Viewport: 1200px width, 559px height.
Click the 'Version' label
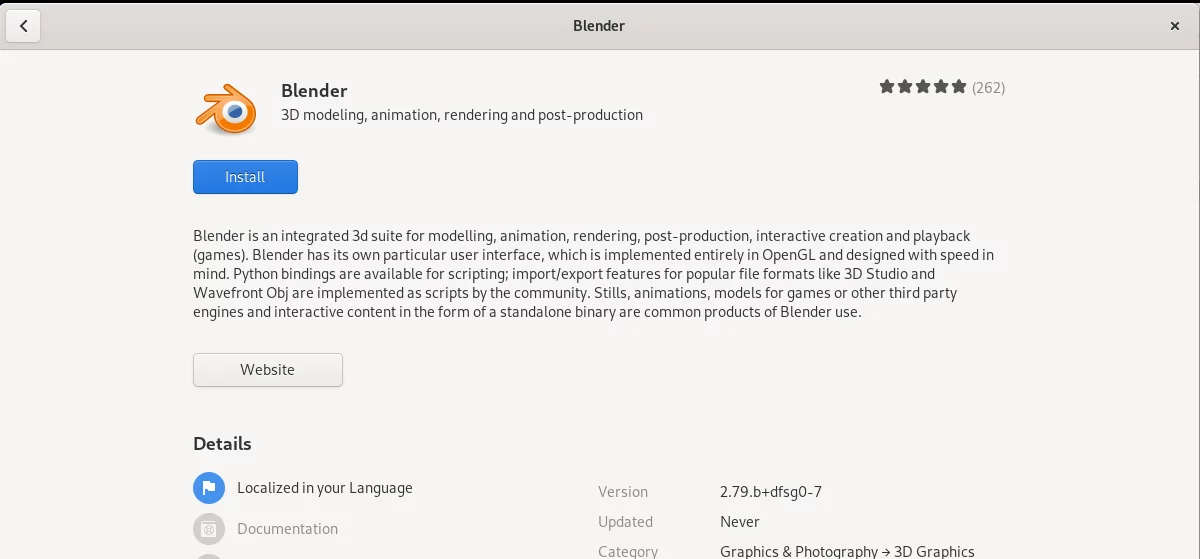click(623, 492)
